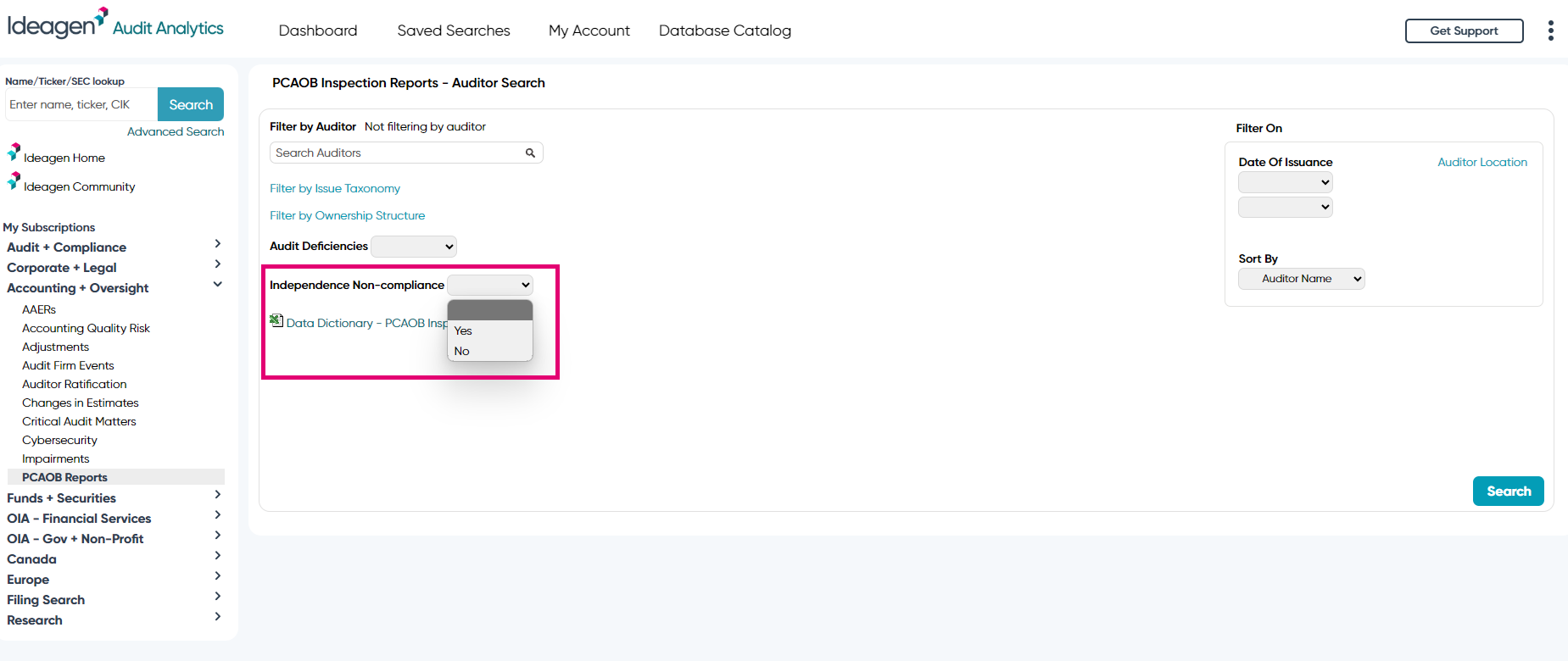1568x661 pixels.
Task: Click the teal Search button at bottom right
Action: point(1509,492)
